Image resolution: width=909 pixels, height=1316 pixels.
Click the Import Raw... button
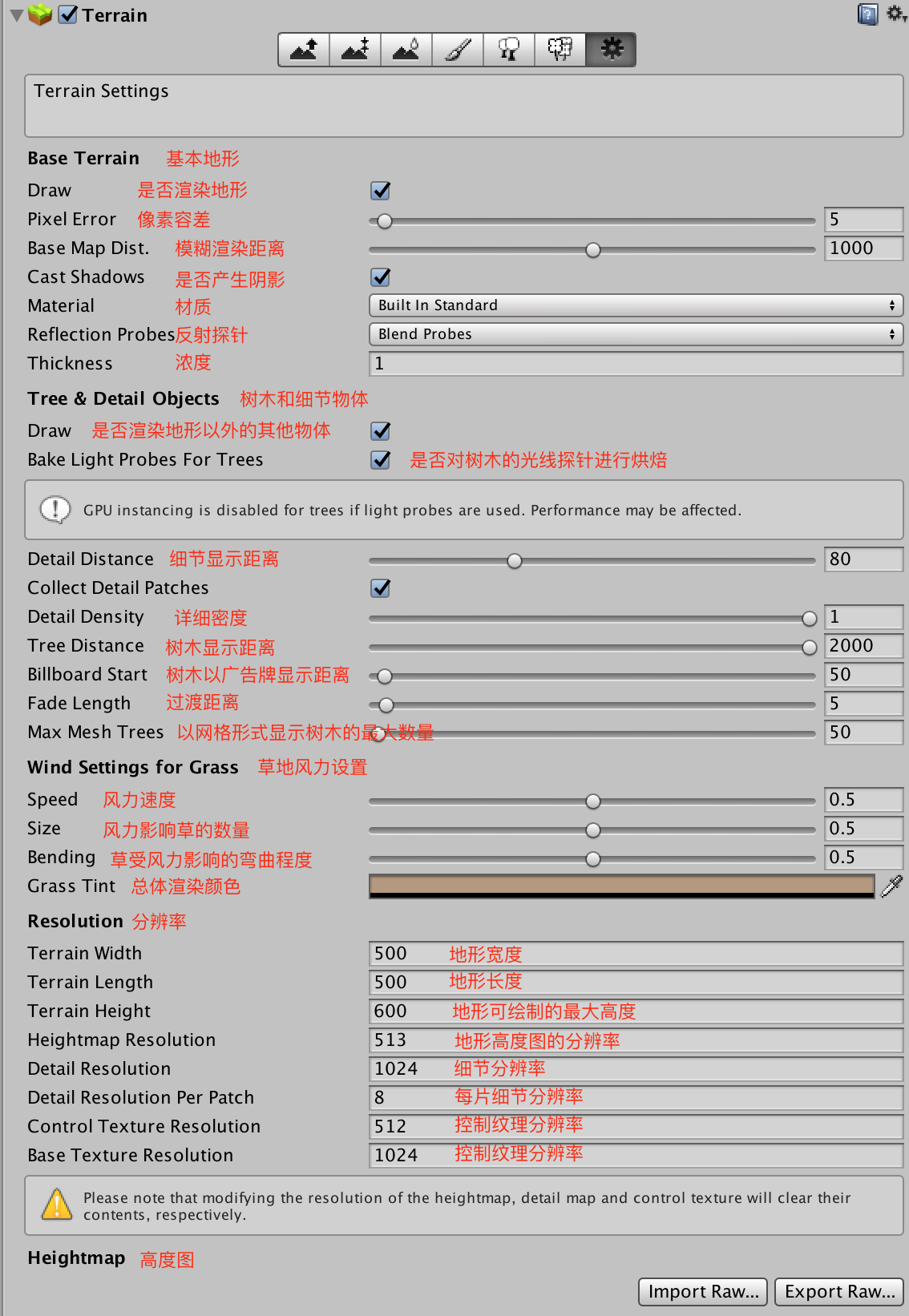pyautogui.click(x=703, y=1291)
